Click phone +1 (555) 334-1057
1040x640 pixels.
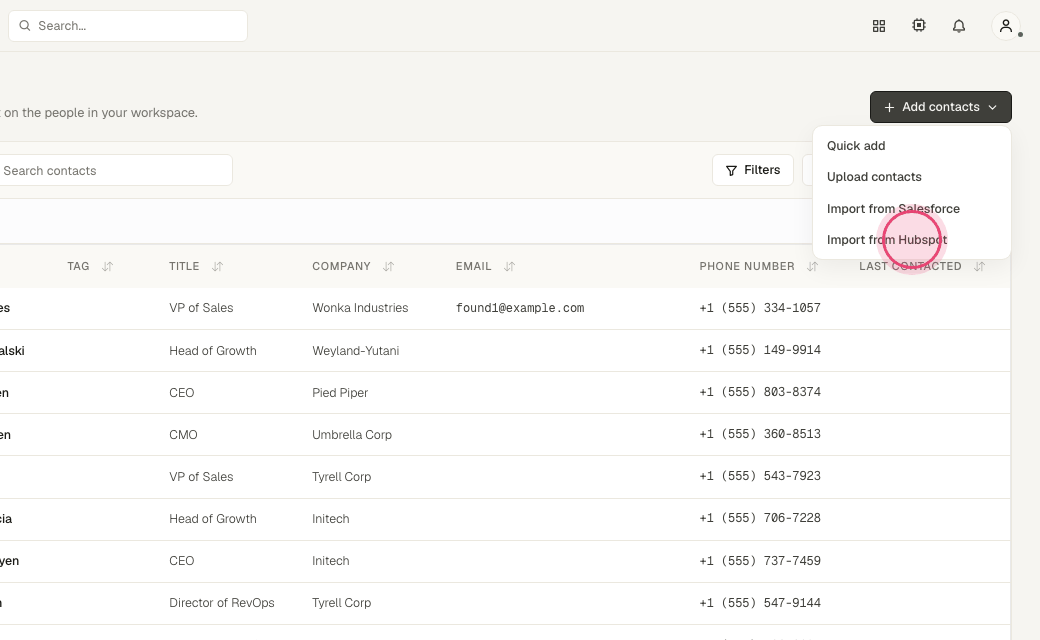(x=759, y=308)
